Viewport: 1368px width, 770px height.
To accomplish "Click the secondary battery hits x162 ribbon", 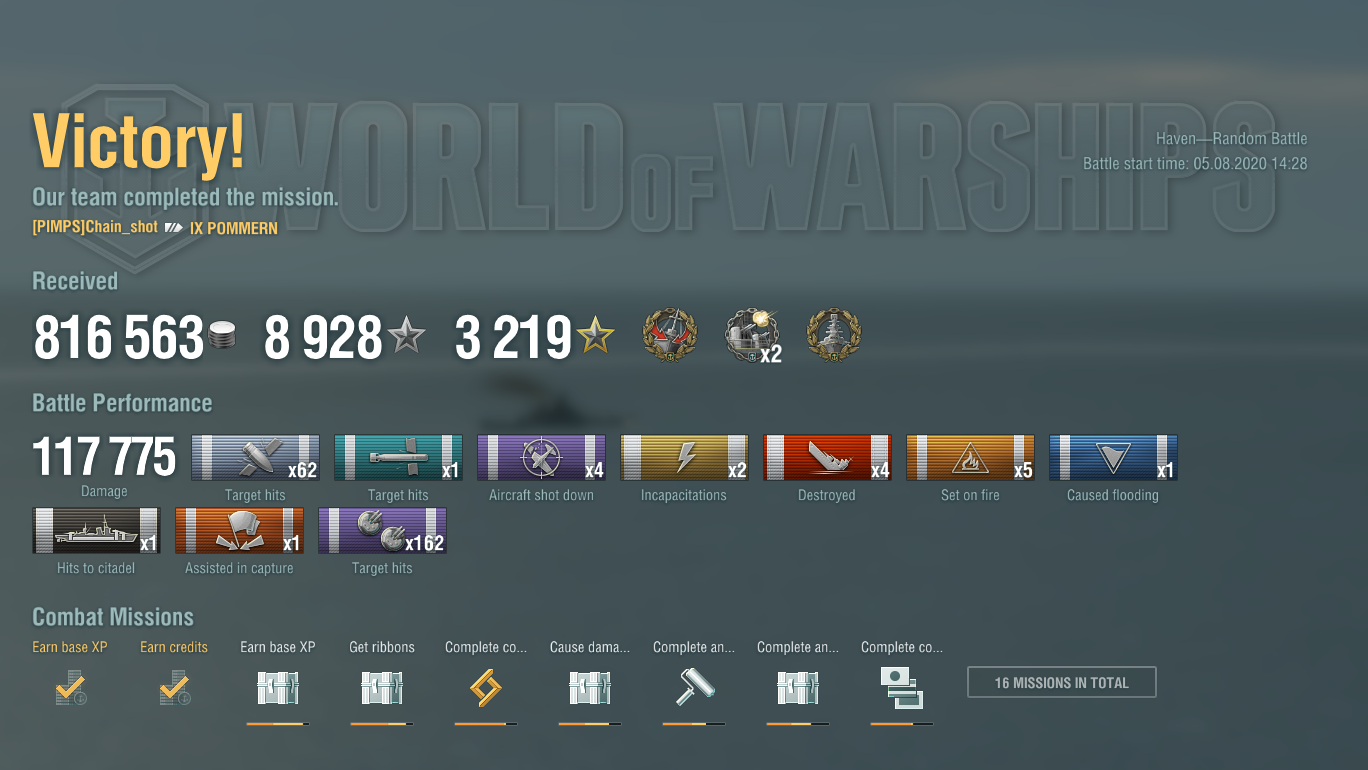I will click(x=382, y=531).
